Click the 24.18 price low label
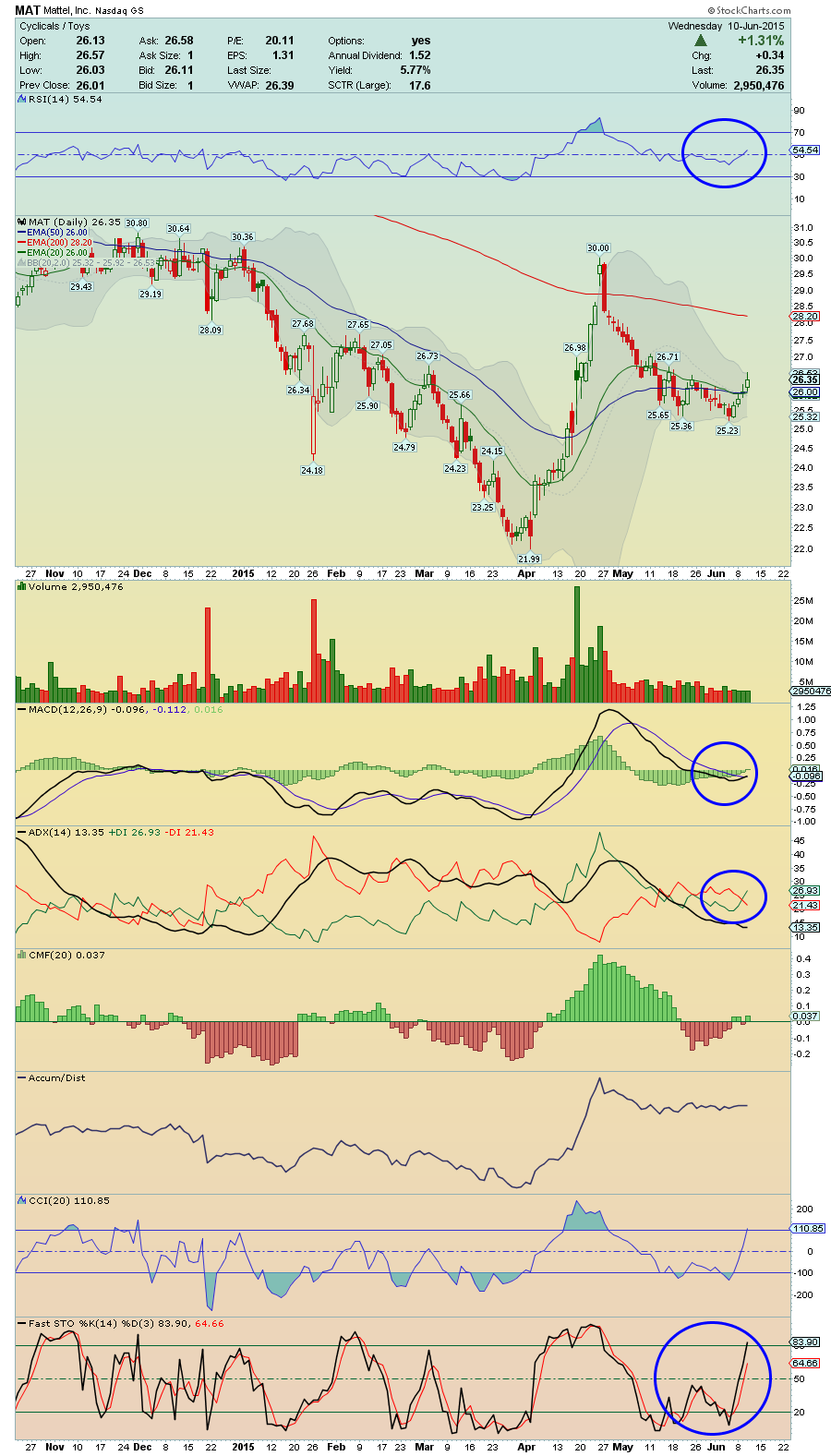 [x=312, y=470]
